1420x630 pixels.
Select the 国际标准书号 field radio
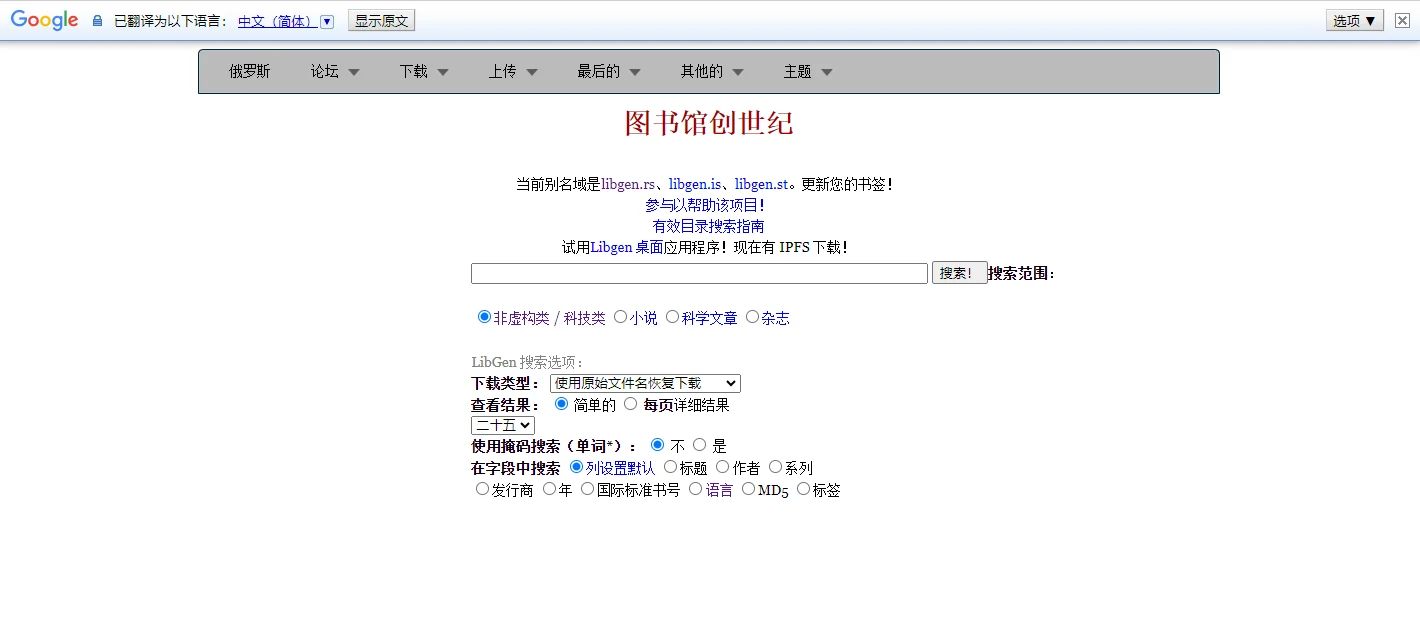[587, 489]
